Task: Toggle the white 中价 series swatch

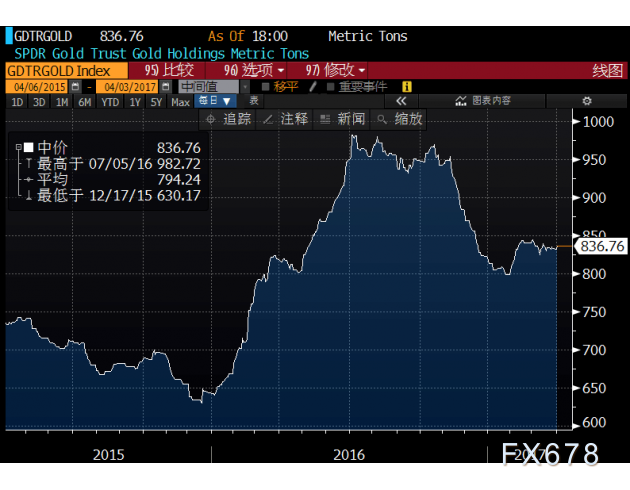Action: [x=29, y=148]
